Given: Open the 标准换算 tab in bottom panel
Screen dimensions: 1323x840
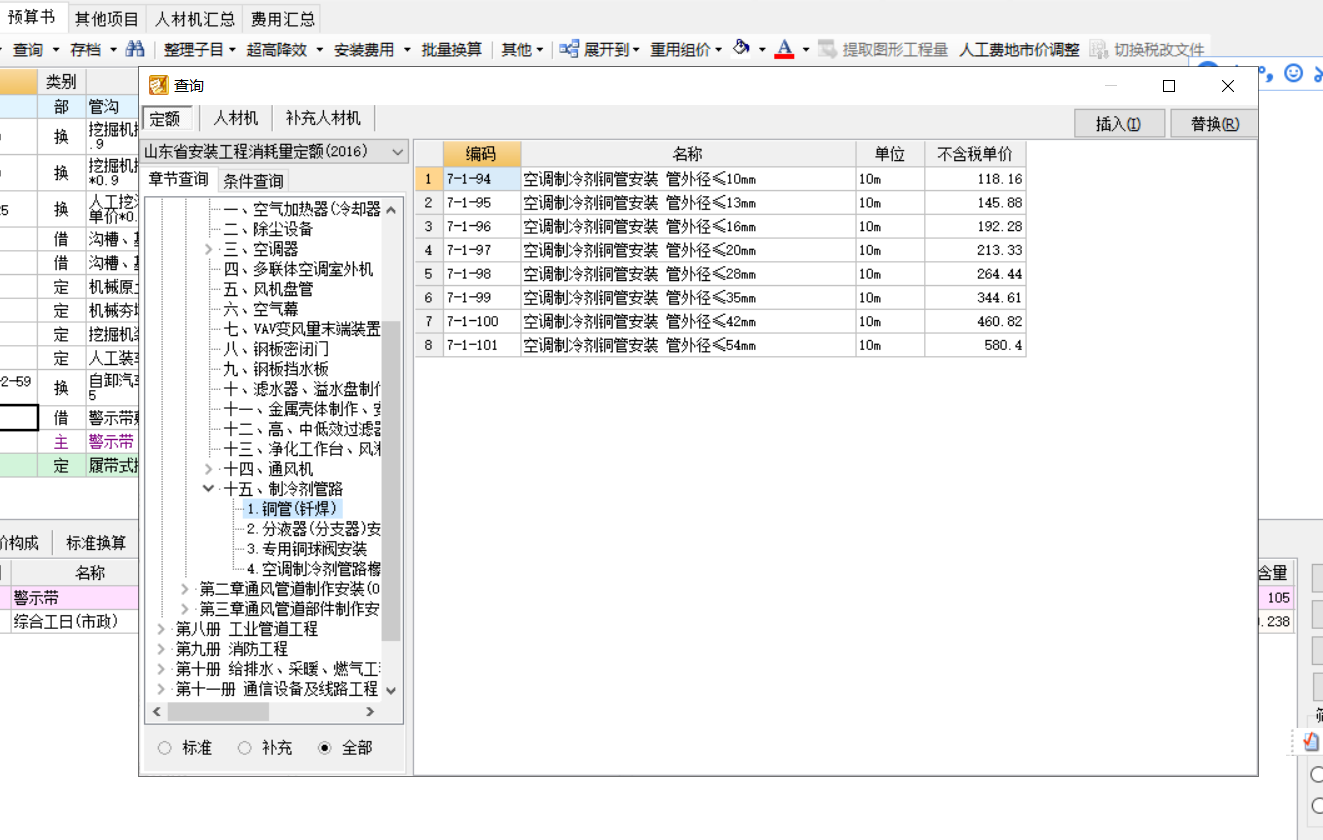Looking at the screenshot, I should coord(96,543).
